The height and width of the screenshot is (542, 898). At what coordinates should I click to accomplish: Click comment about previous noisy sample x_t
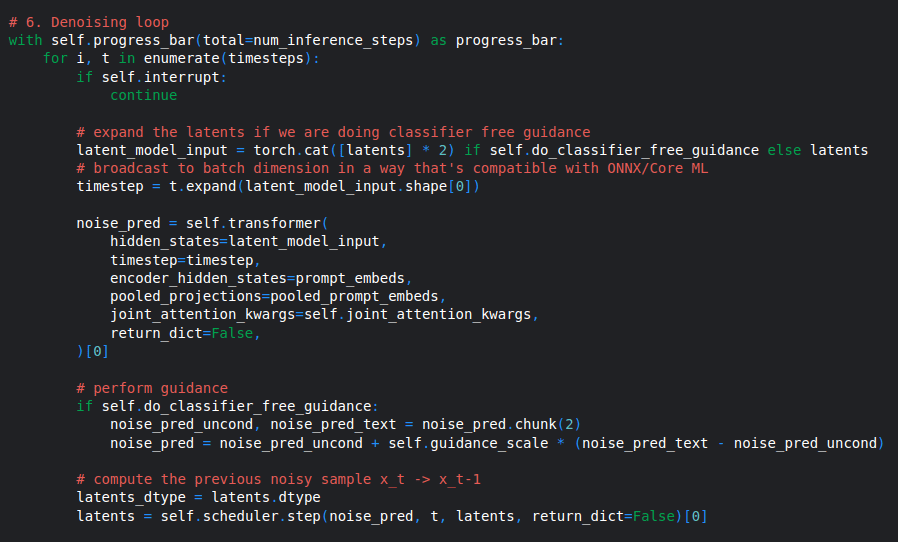[278, 480]
